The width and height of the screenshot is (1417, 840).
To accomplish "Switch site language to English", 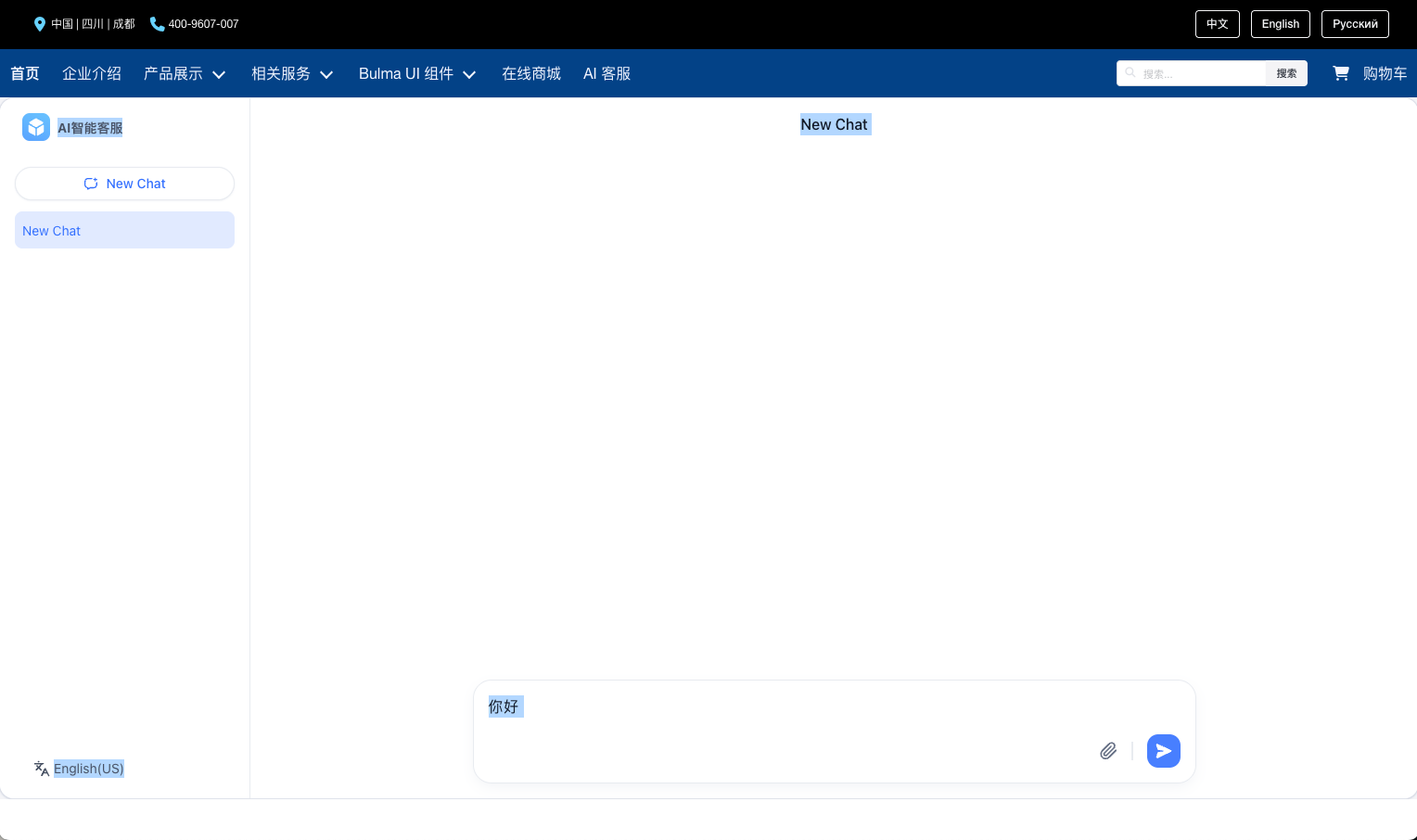I will [1281, 24].
